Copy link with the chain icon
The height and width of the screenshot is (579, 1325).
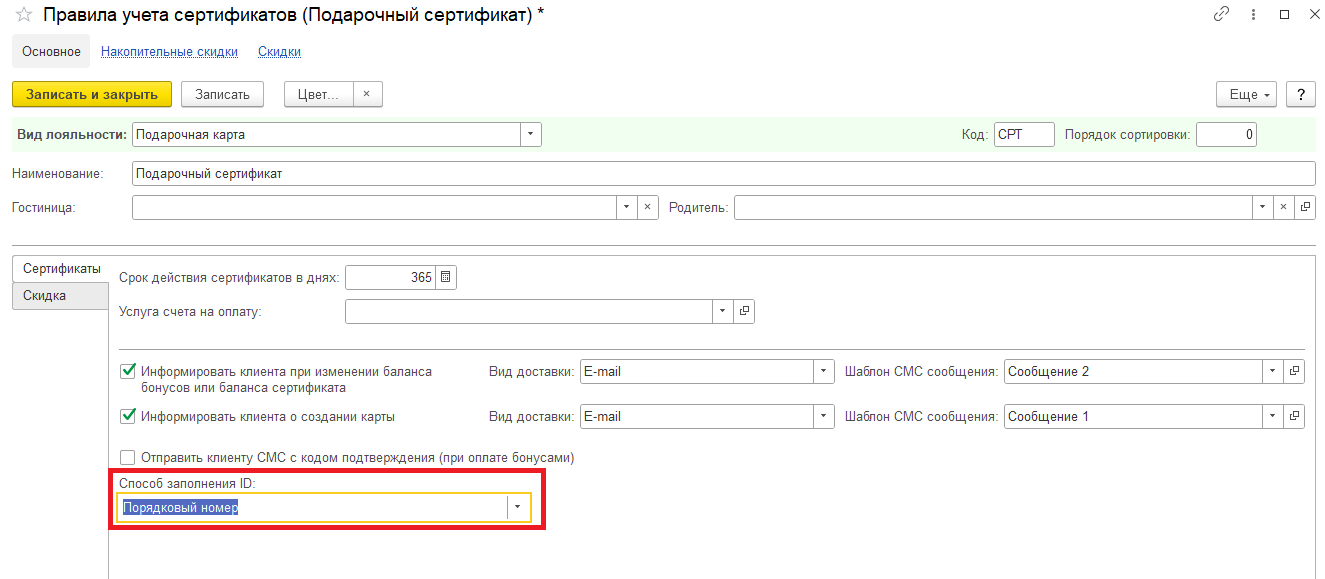1221,14
